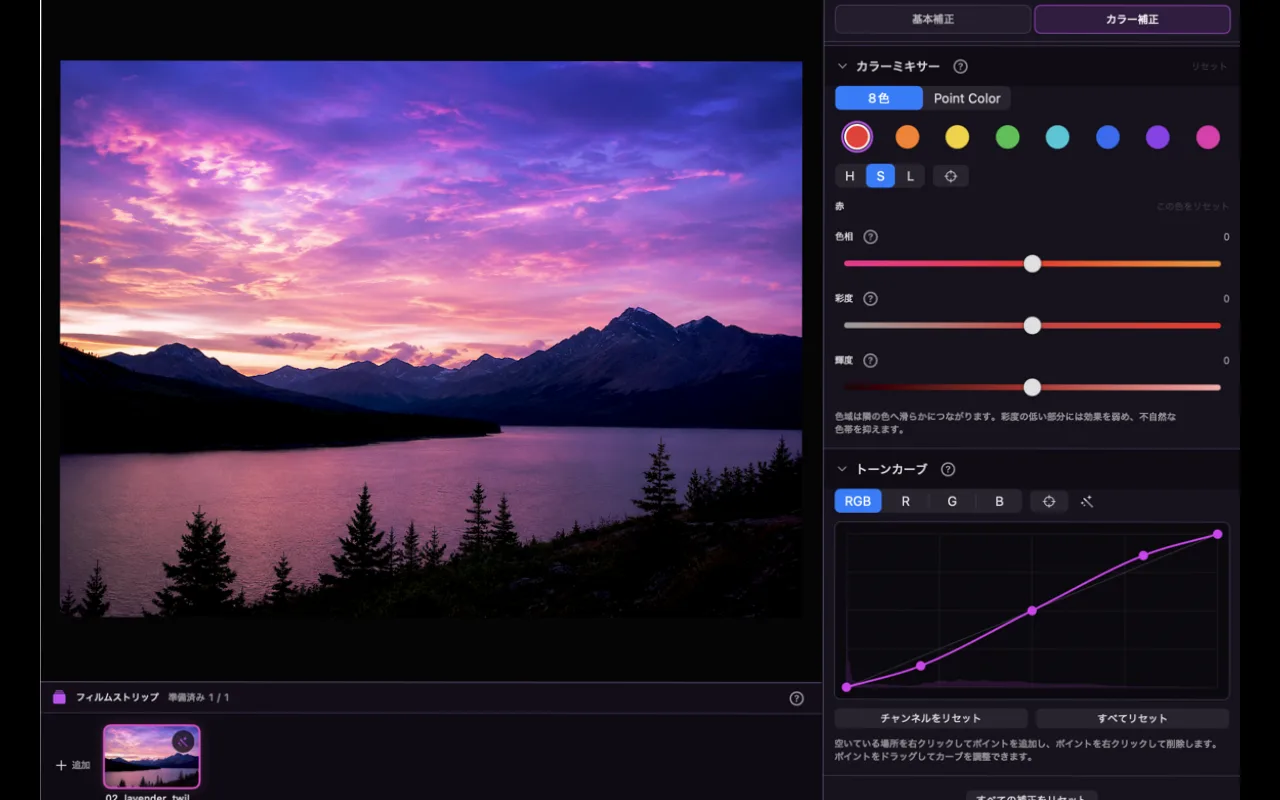Screen dimensions: 1280x800
Task: Open help for カラーミキサー
Action: click(960, 67)
